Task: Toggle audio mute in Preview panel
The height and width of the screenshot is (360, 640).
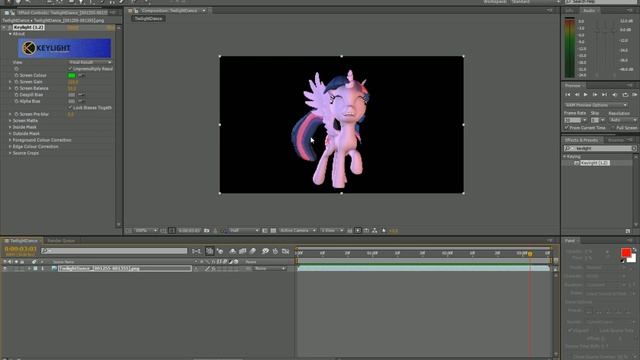Action: click(x=615, y=95)
